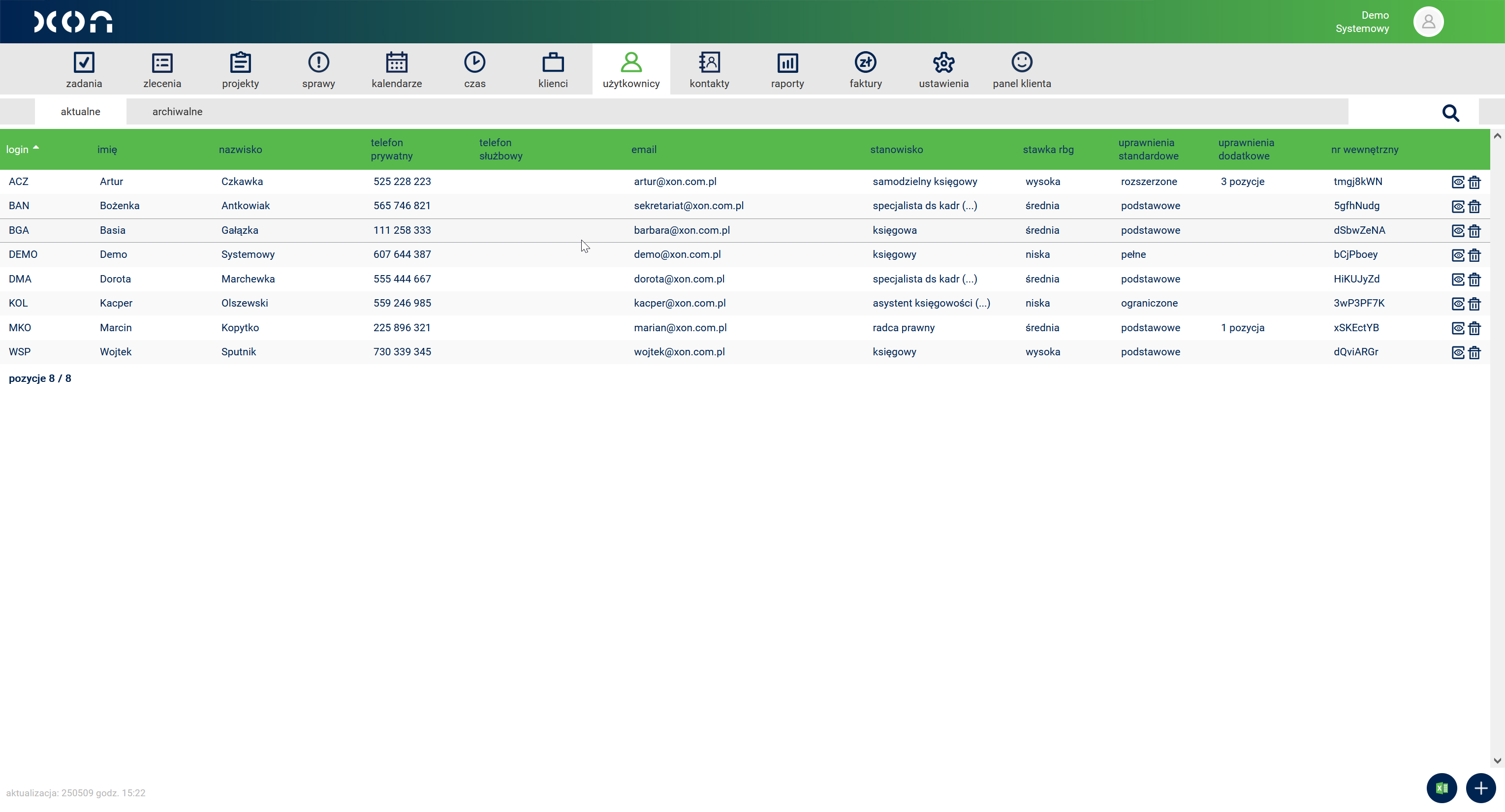Screen dimensions: 1505x812
Task: Sort by the imię column header
Action: (x=107, y=150)
